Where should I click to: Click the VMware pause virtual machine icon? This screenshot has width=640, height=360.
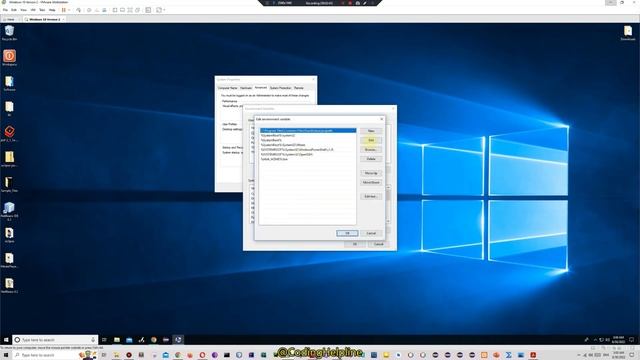[64, 10]
